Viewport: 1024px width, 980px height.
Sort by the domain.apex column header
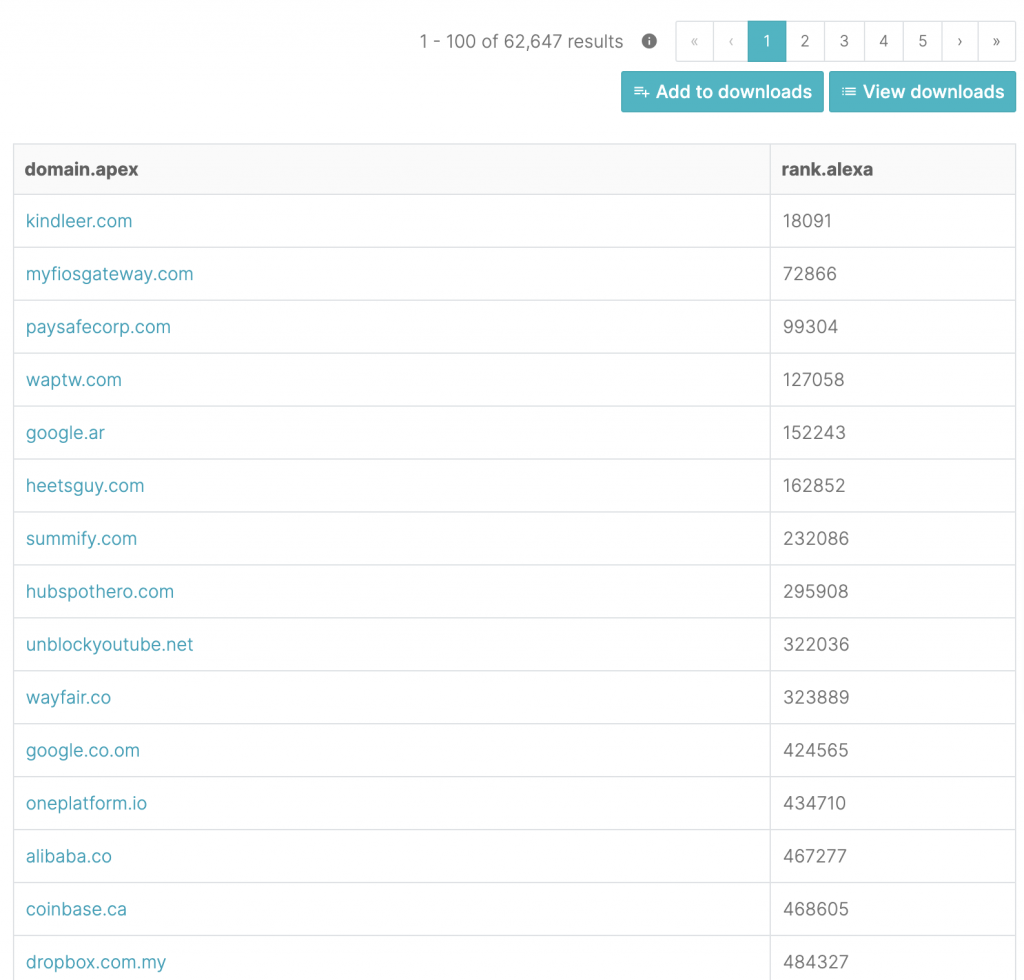pos(82,169)
